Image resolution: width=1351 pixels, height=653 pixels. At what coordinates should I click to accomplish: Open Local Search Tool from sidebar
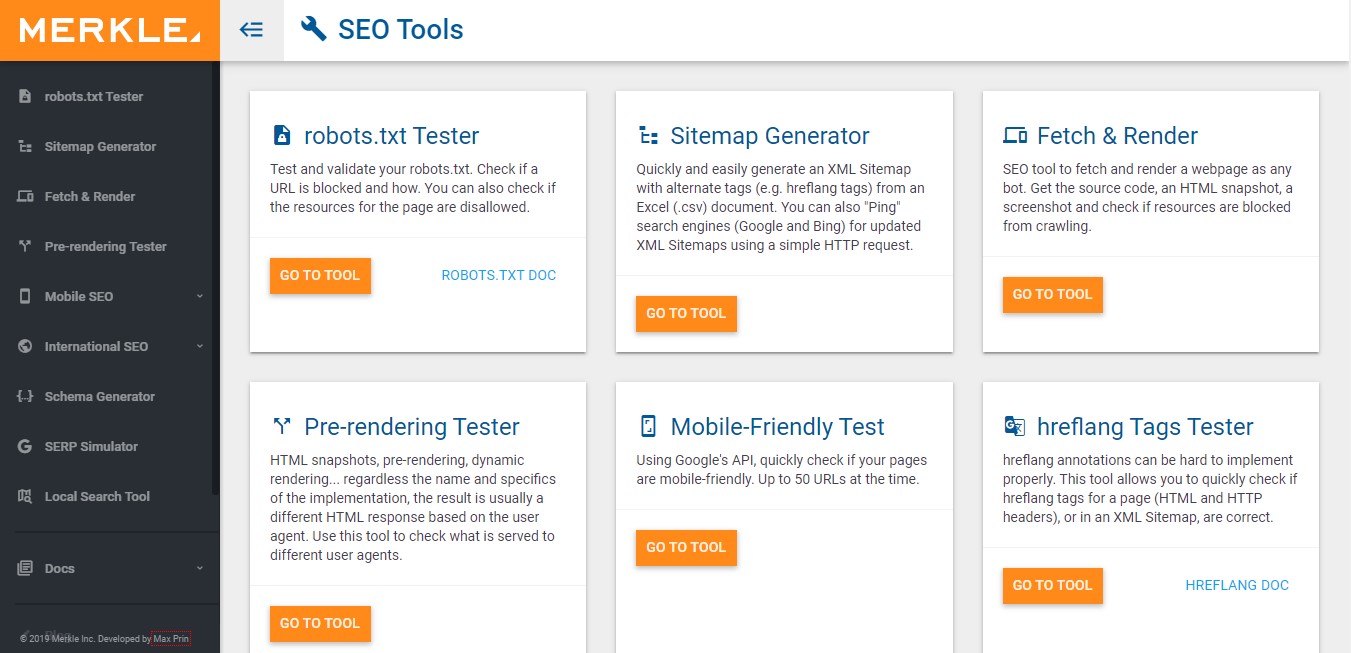[97, 496]
